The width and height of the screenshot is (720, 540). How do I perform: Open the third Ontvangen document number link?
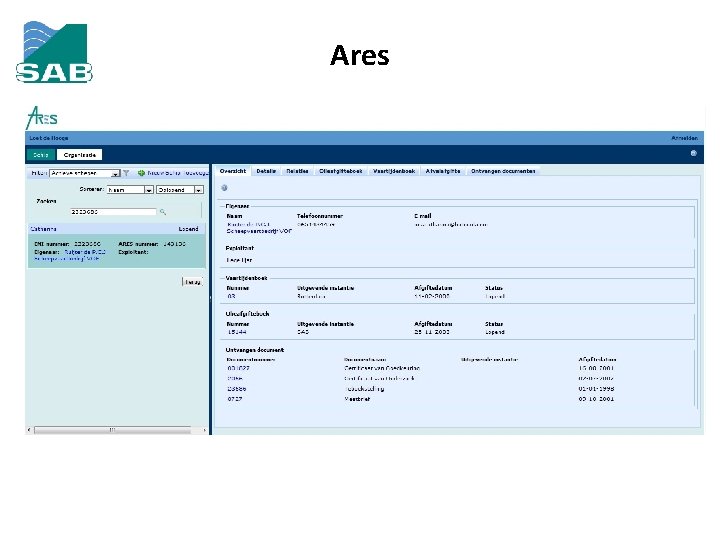(x=237, y=388)
